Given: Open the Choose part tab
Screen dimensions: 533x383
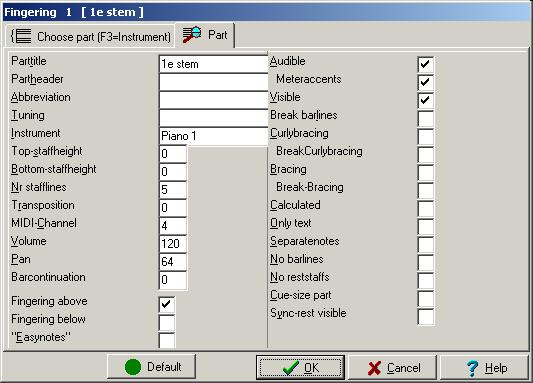Looking at the screenshot, I should [90, 36].
